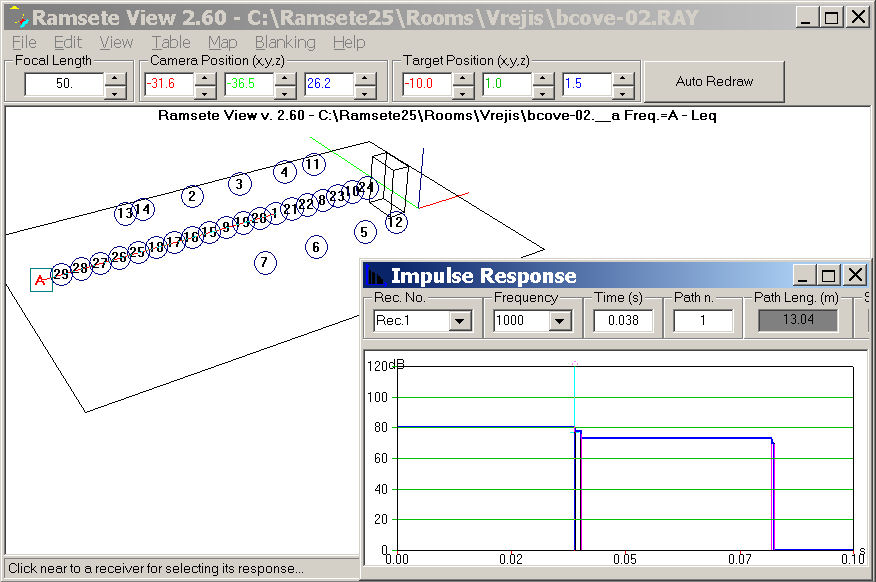Image resolution: width=876 pixels, height=582 pixels.
Task: Select receiver 13 in room view
Action: 123,213
